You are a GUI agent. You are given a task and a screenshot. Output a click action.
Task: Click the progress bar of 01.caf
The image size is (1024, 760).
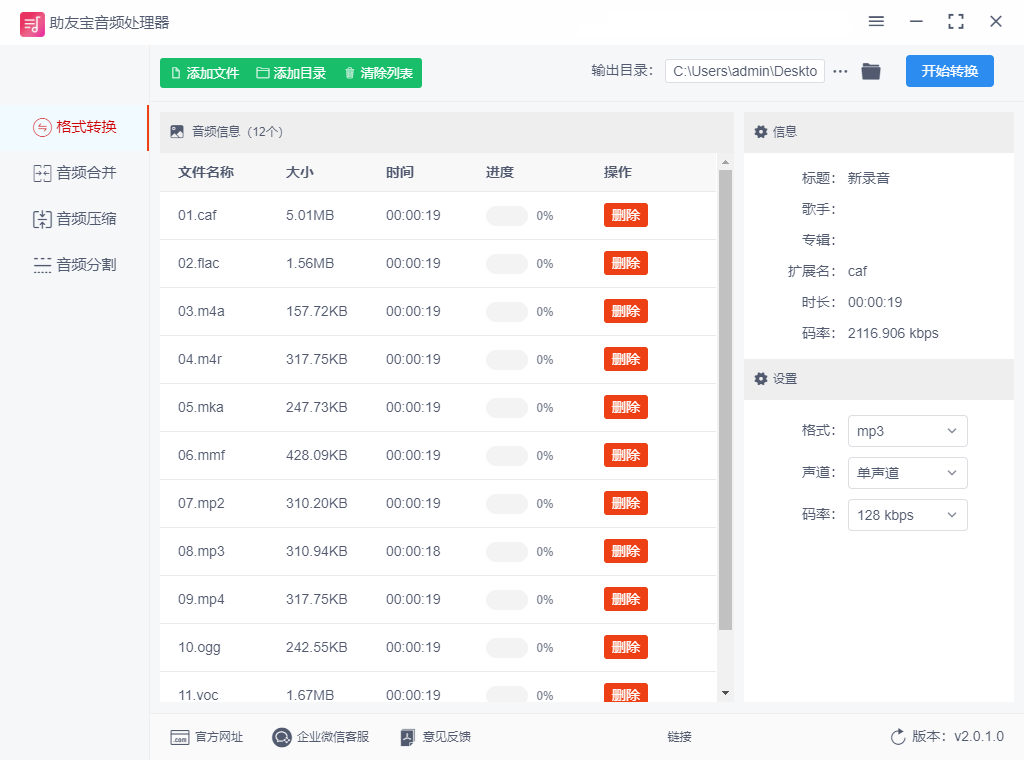point(506,215)
